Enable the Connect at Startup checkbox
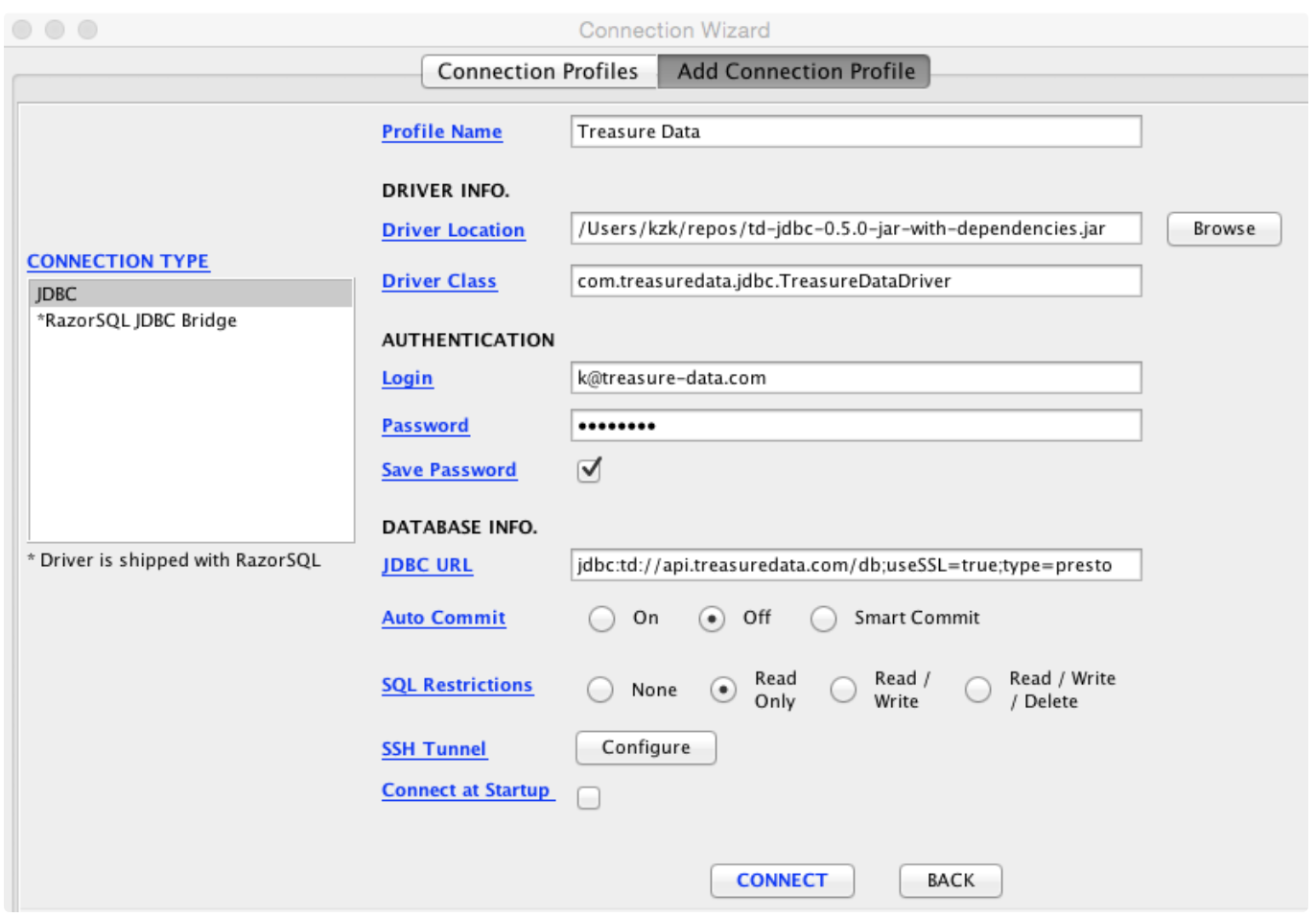1316x917 pixels. tap(589, 798)
